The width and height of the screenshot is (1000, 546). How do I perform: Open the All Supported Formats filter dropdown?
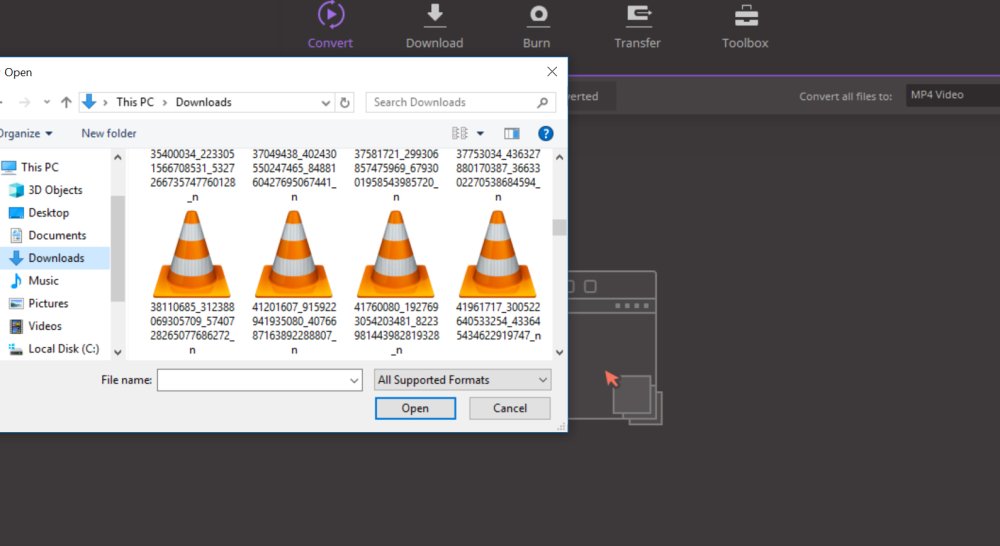462,380
